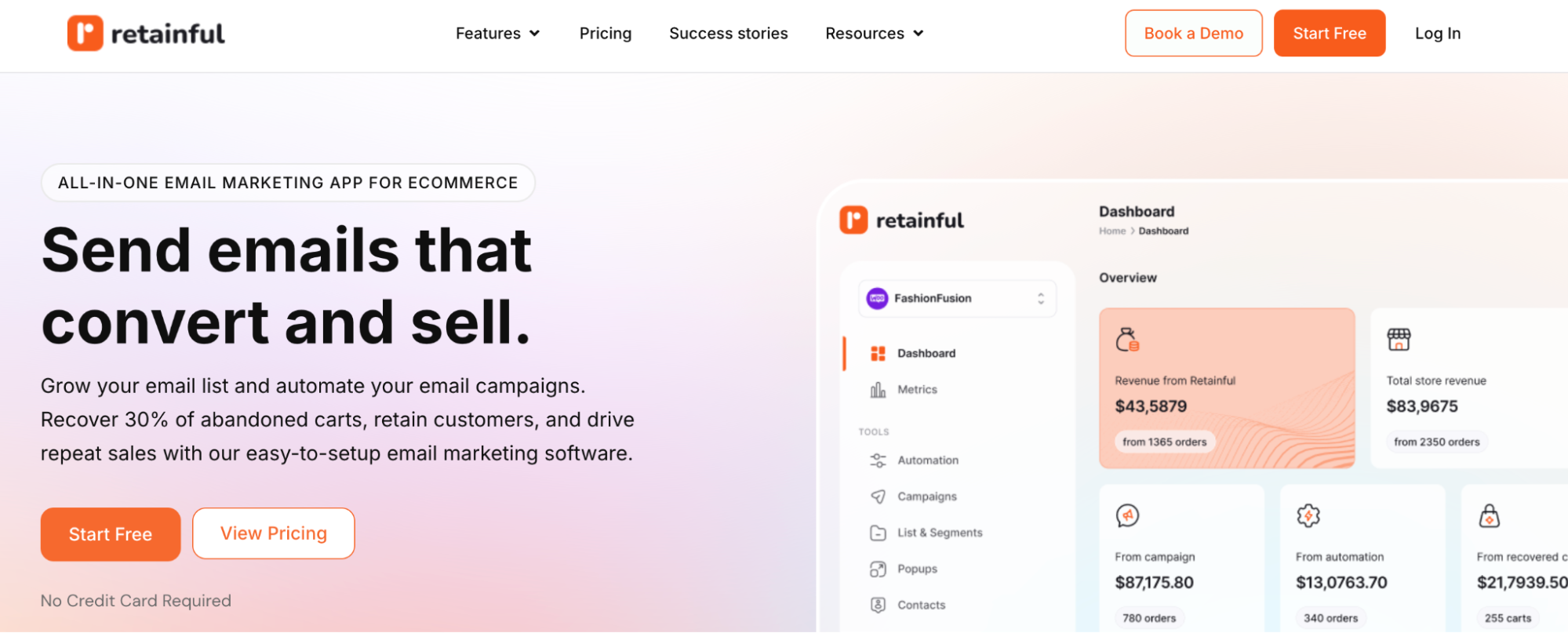Open Popups in the preview sidebar

[917, 569]
